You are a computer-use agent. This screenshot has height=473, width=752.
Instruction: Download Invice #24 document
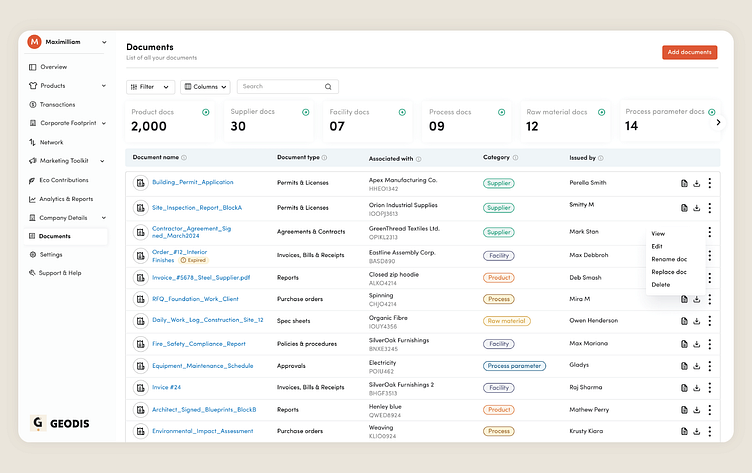tap(697, 388)
